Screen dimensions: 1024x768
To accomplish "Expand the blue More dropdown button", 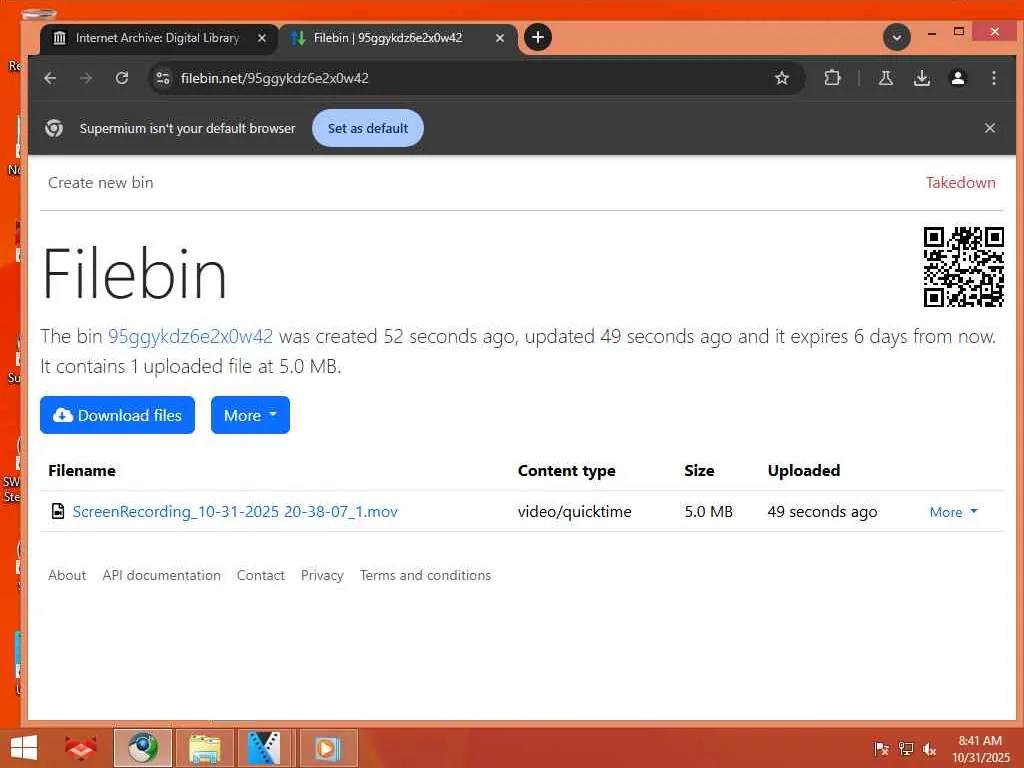I will (x=250, y=415).
